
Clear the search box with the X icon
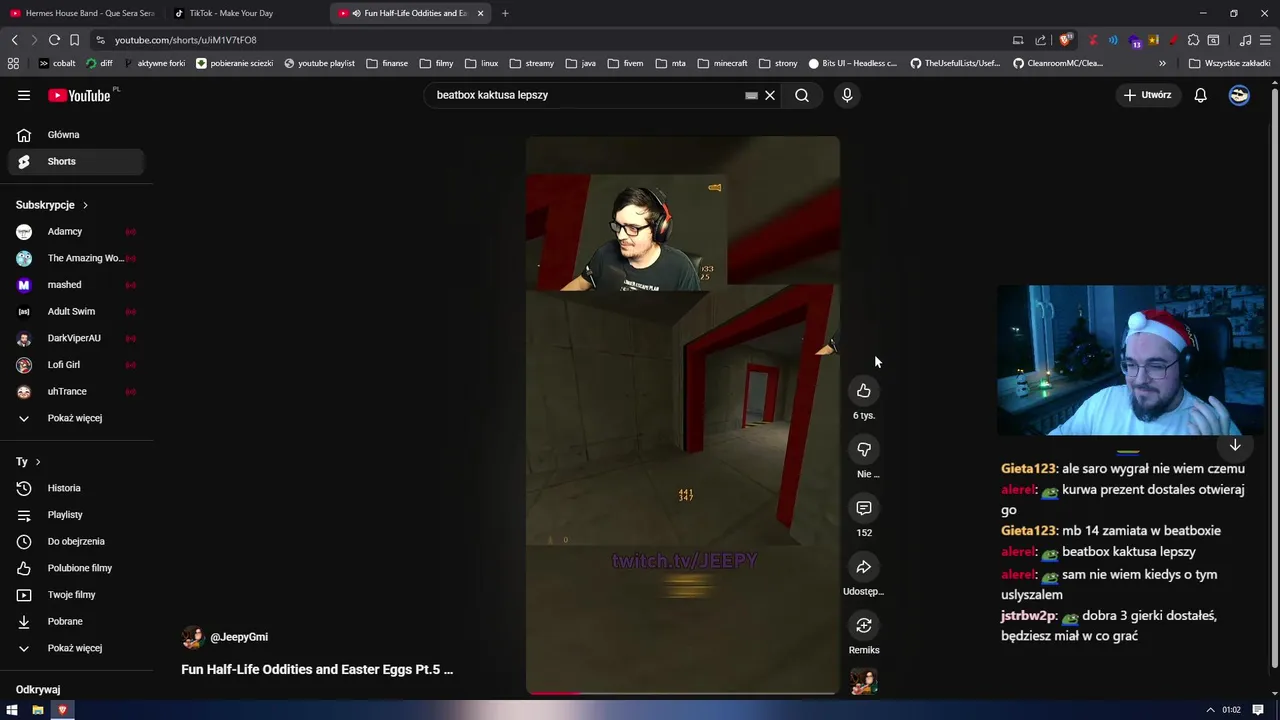coord(770,95)
